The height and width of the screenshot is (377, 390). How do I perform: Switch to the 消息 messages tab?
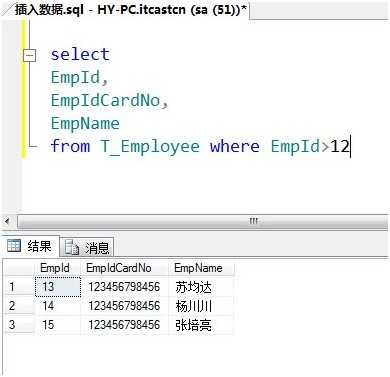click(87, 247)
